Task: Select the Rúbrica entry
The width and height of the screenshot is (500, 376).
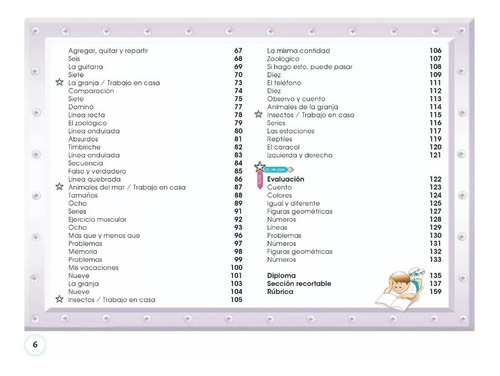Action: pyautogui.click(x=280, y=292)
